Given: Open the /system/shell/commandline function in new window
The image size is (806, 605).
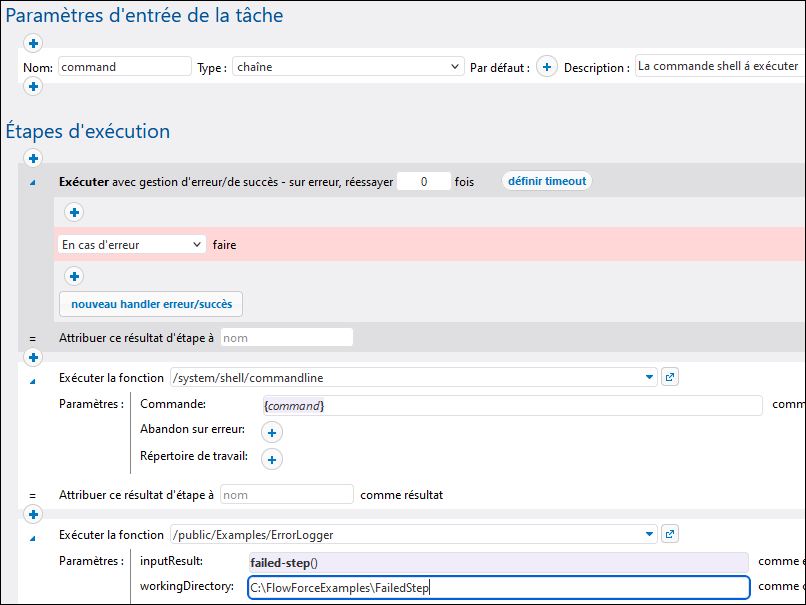Looking at the screenshot, I should click(x=671, y=377).
